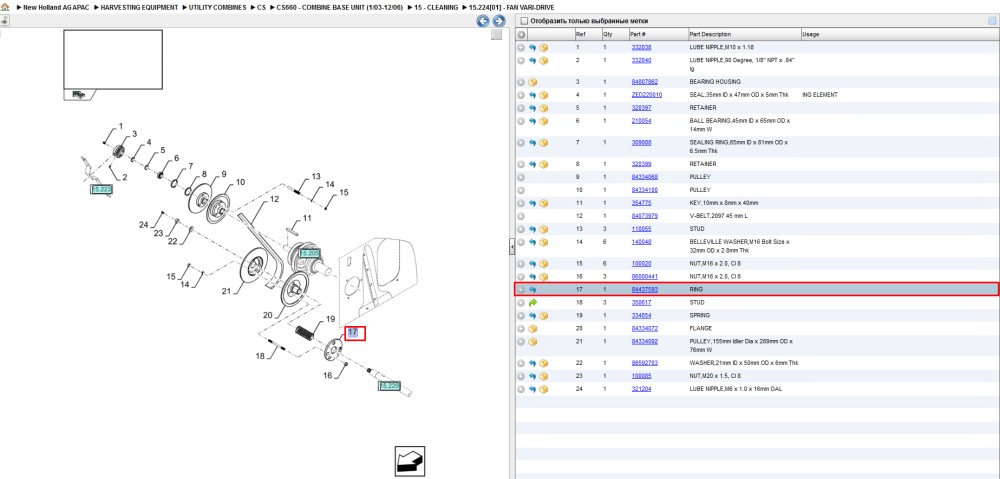Click 'Part #' column header
The height and width of the screenshot is (479, 1000).
pyautogui.click(x=638, y=34)
